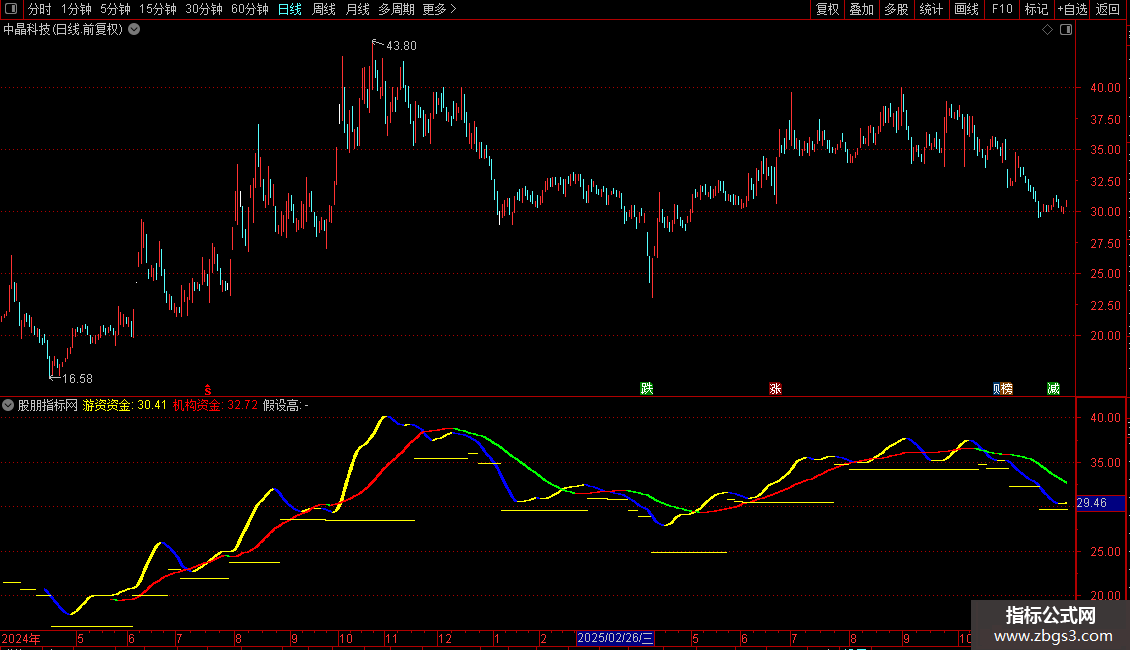This screenshot has height=650, width=1130.
Task: Toggle the right side panel icon
Action: (x=1066, y=30)
